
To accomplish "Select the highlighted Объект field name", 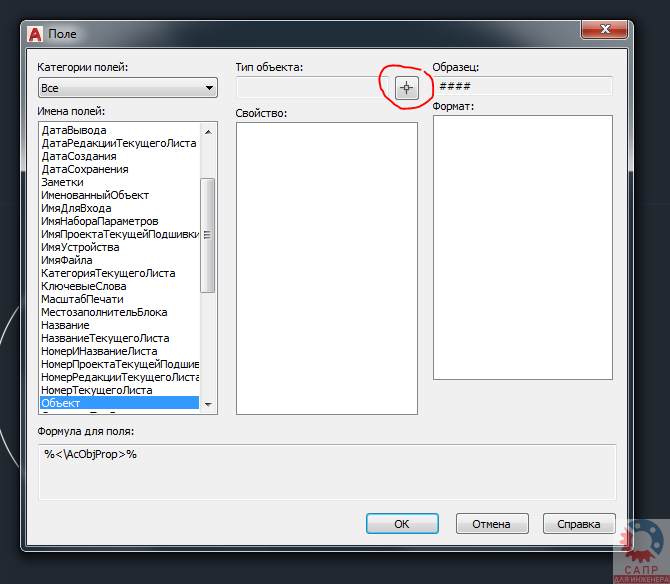I will point(119,403).
